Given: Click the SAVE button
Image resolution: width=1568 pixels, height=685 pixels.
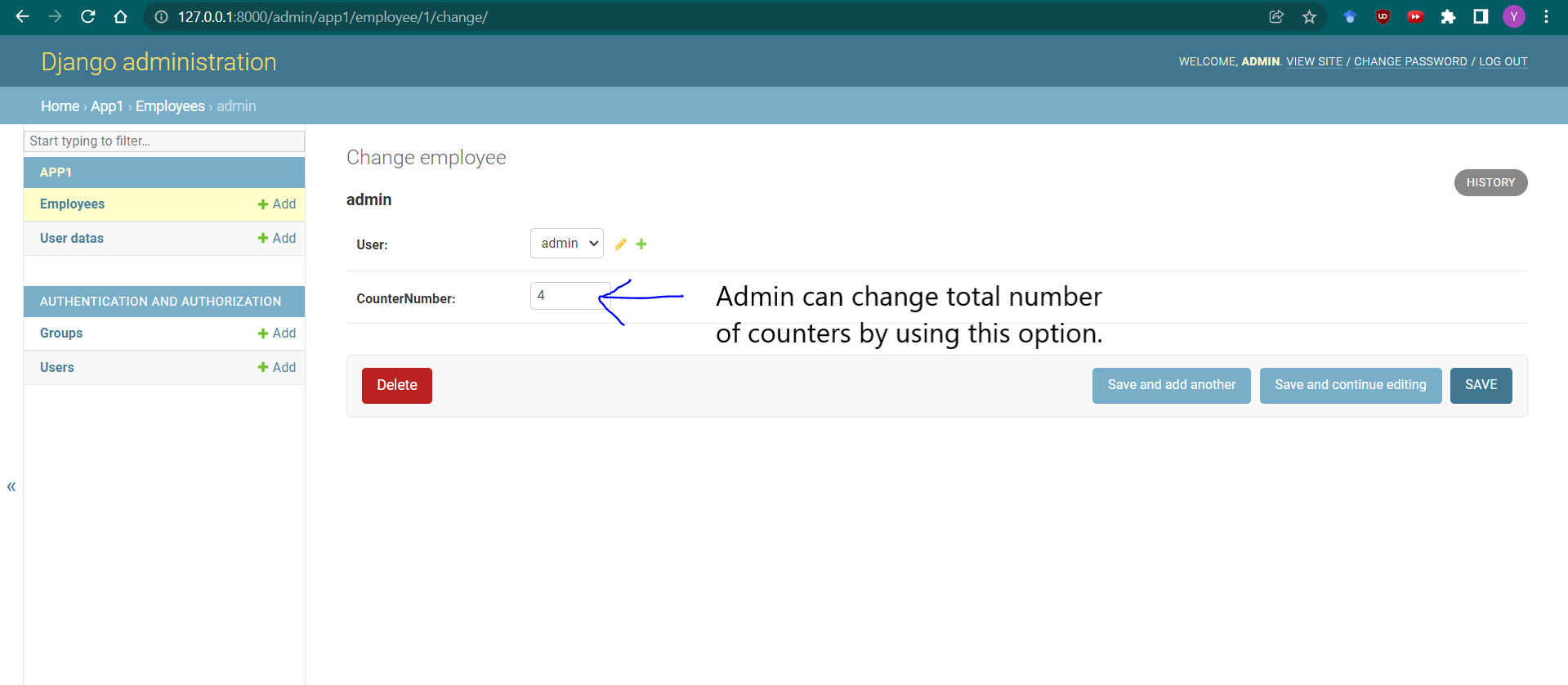Looking at the screenshot, I should (1481, 385).
